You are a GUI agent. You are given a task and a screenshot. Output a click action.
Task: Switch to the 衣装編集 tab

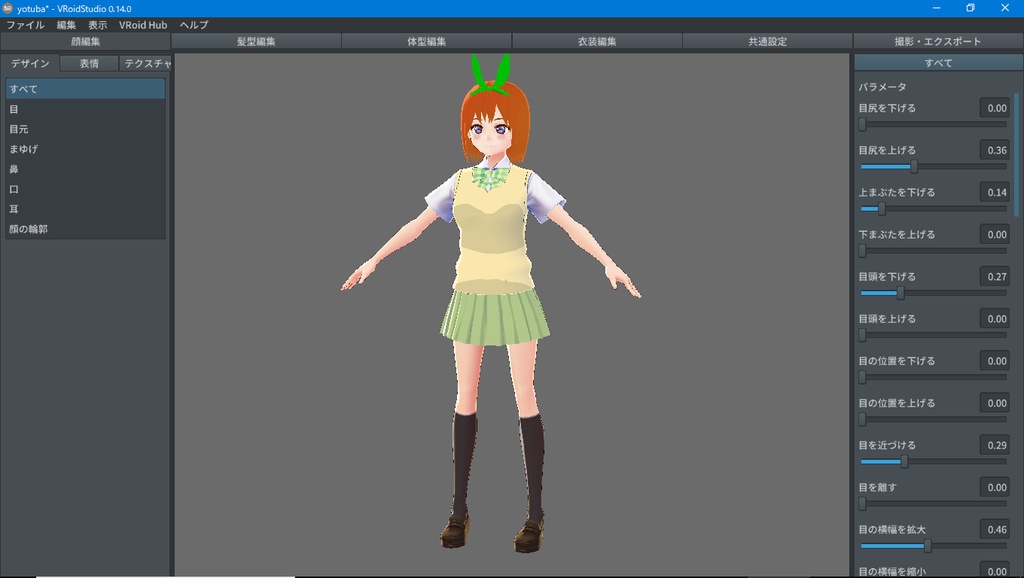click(597, 41)
